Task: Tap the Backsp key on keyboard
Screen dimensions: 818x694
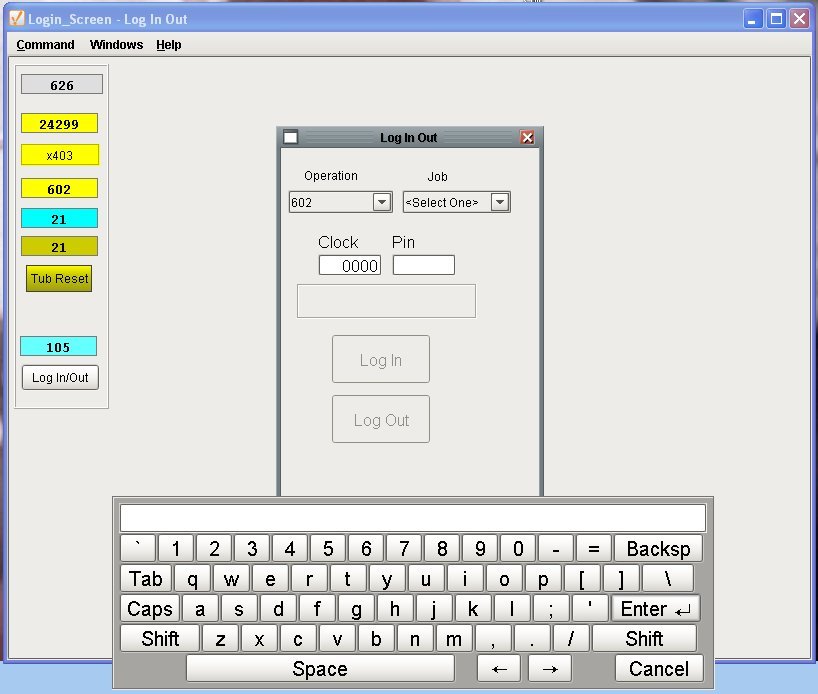Action: tap(658, 548)
